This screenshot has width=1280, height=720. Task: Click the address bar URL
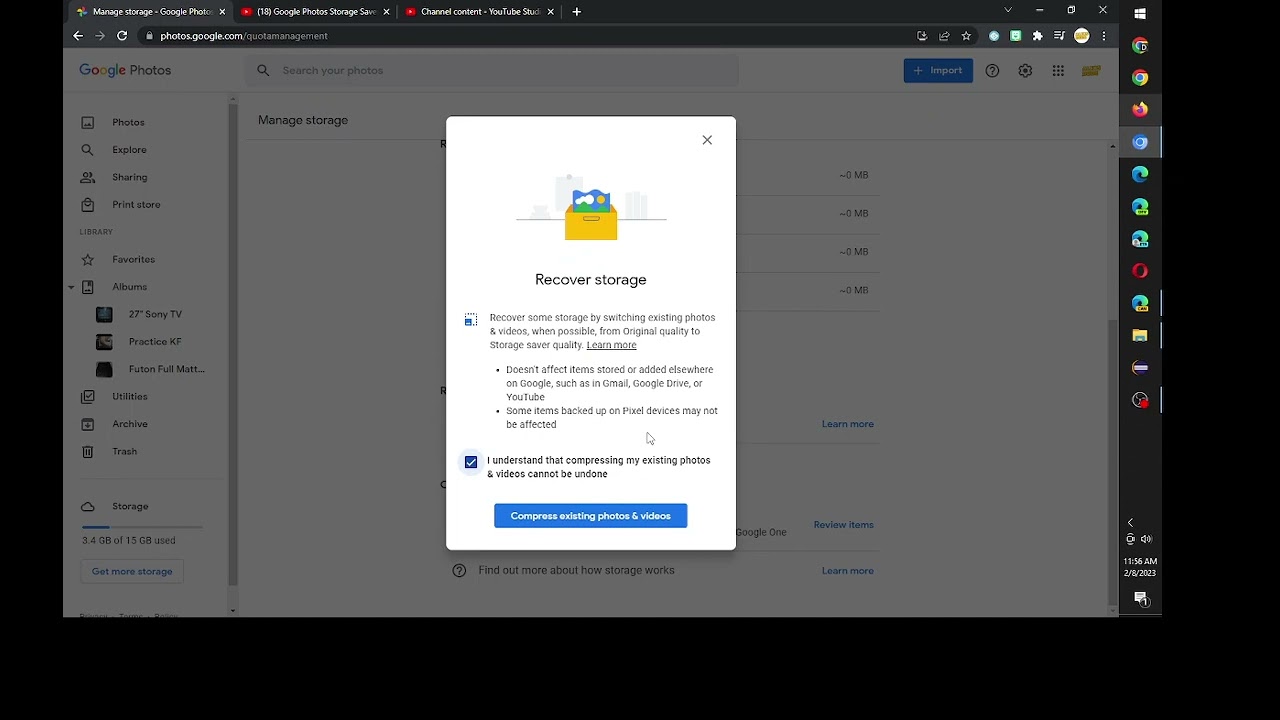coord(244,36)
